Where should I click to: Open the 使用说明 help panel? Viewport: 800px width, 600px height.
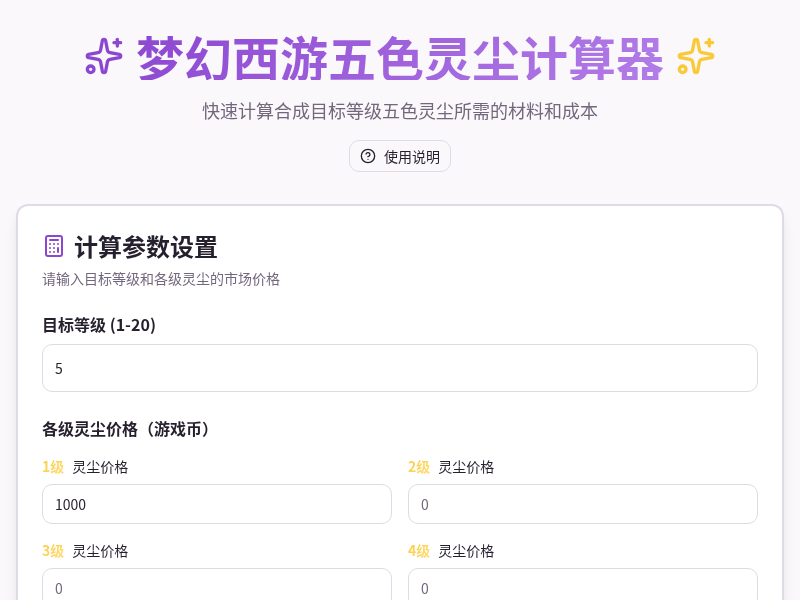(399, 156)
